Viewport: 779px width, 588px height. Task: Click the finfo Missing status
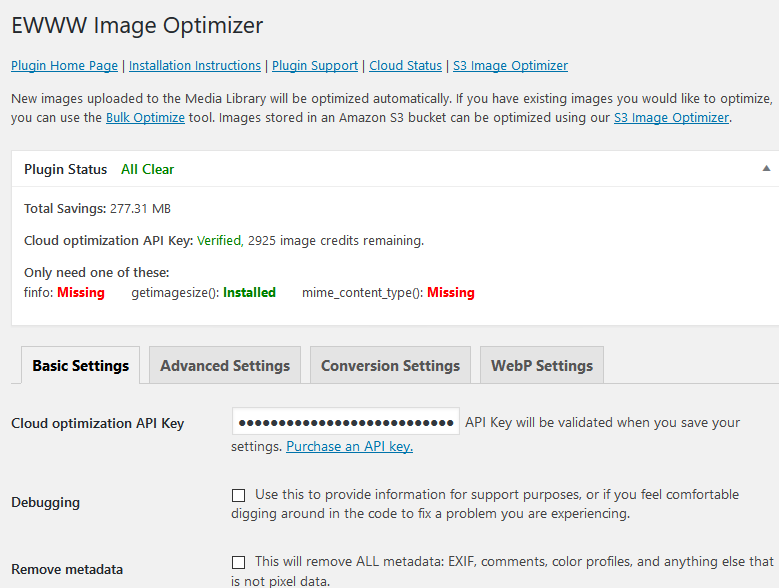pos(64,293)
